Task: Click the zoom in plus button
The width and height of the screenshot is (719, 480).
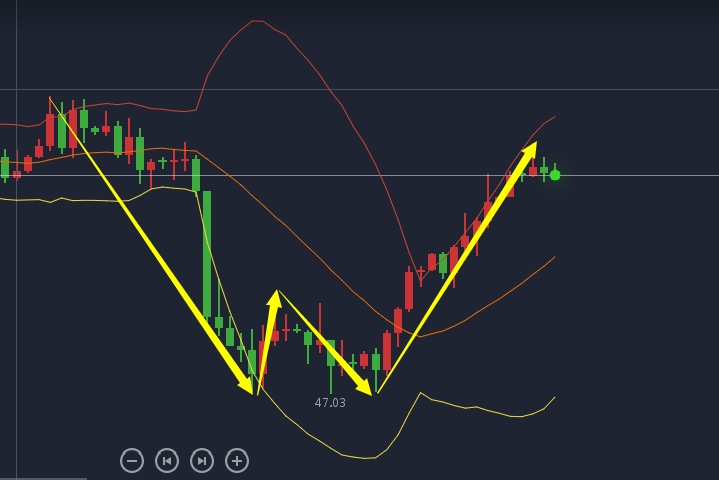Action: 237,460
